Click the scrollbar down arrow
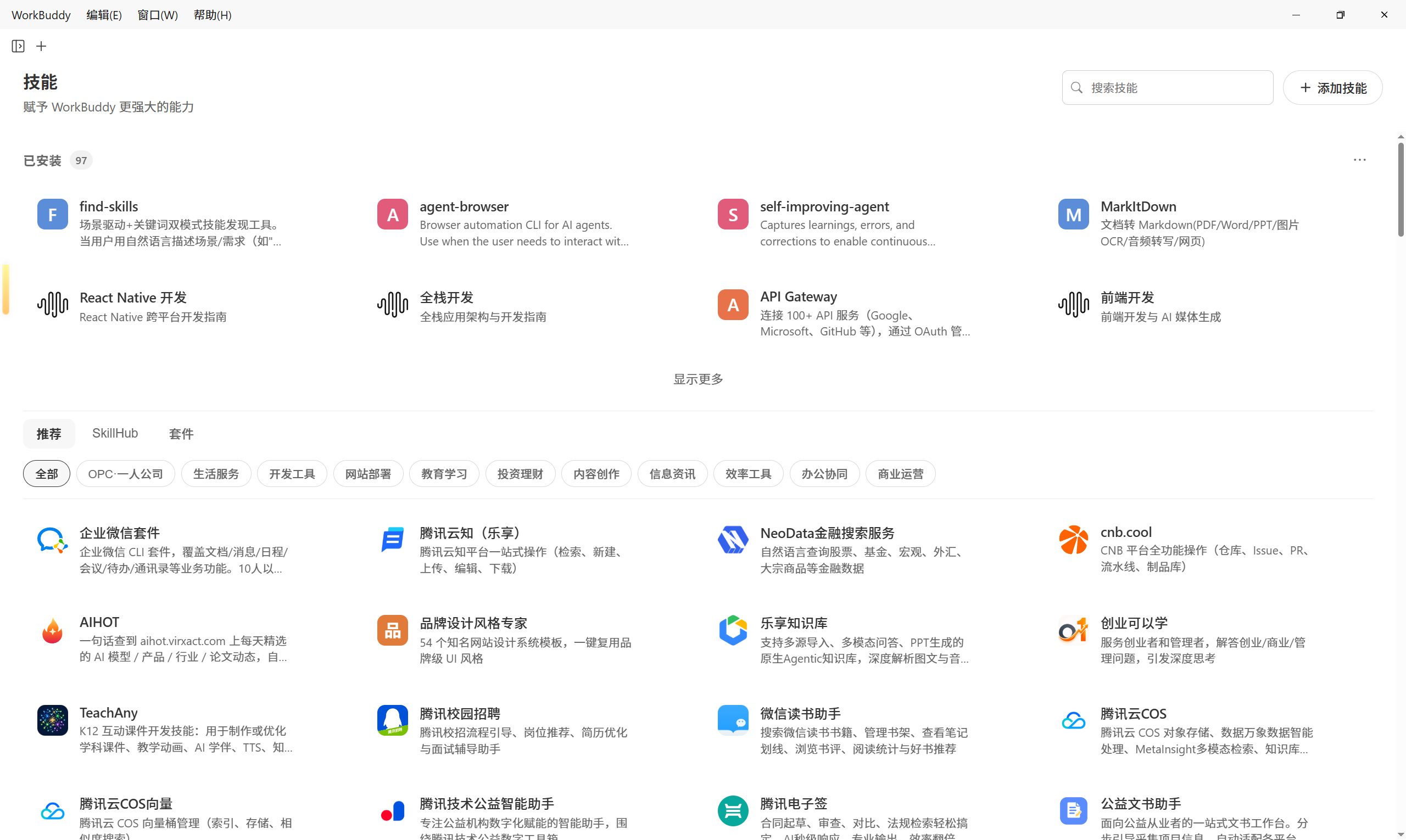 coord(1401,835)
